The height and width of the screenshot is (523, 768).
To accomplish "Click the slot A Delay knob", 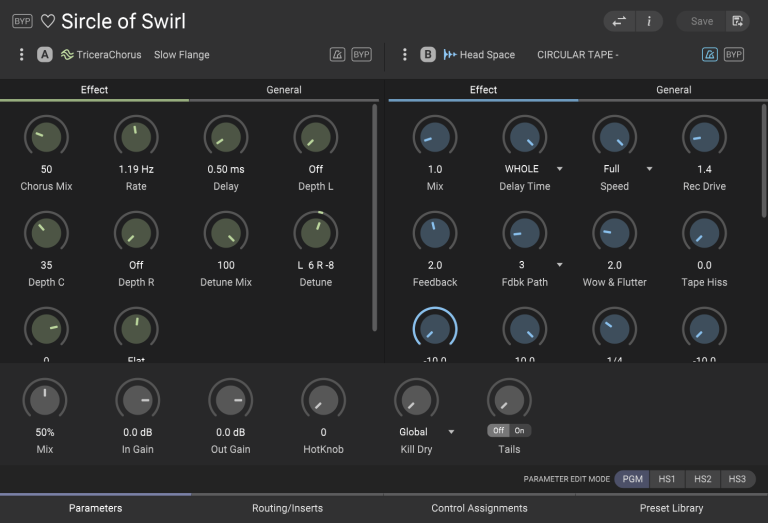I will [x=226, y=137].
